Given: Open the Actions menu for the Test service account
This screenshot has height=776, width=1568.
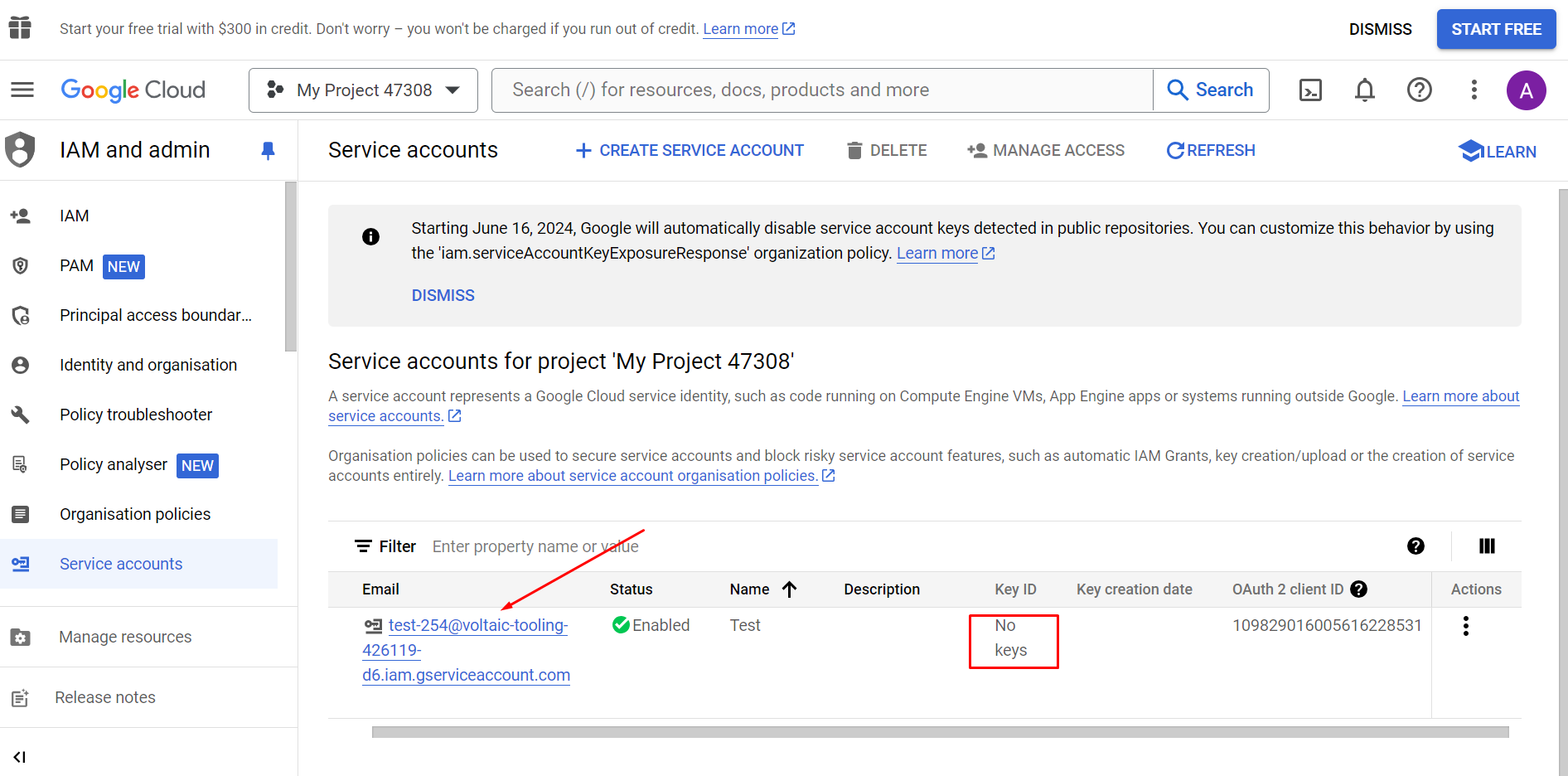Looking at the screenshot, I should (x=1465, y=626).
